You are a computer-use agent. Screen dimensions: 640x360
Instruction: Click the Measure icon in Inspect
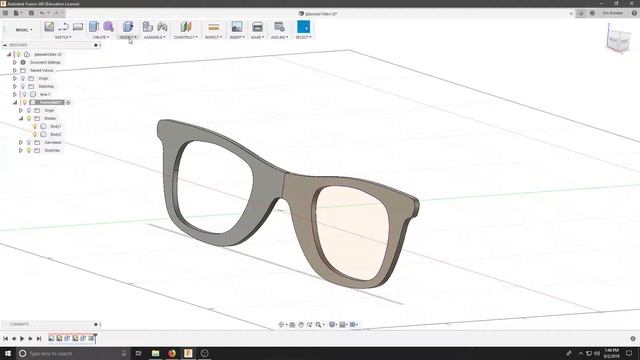[x=213, y=27]
